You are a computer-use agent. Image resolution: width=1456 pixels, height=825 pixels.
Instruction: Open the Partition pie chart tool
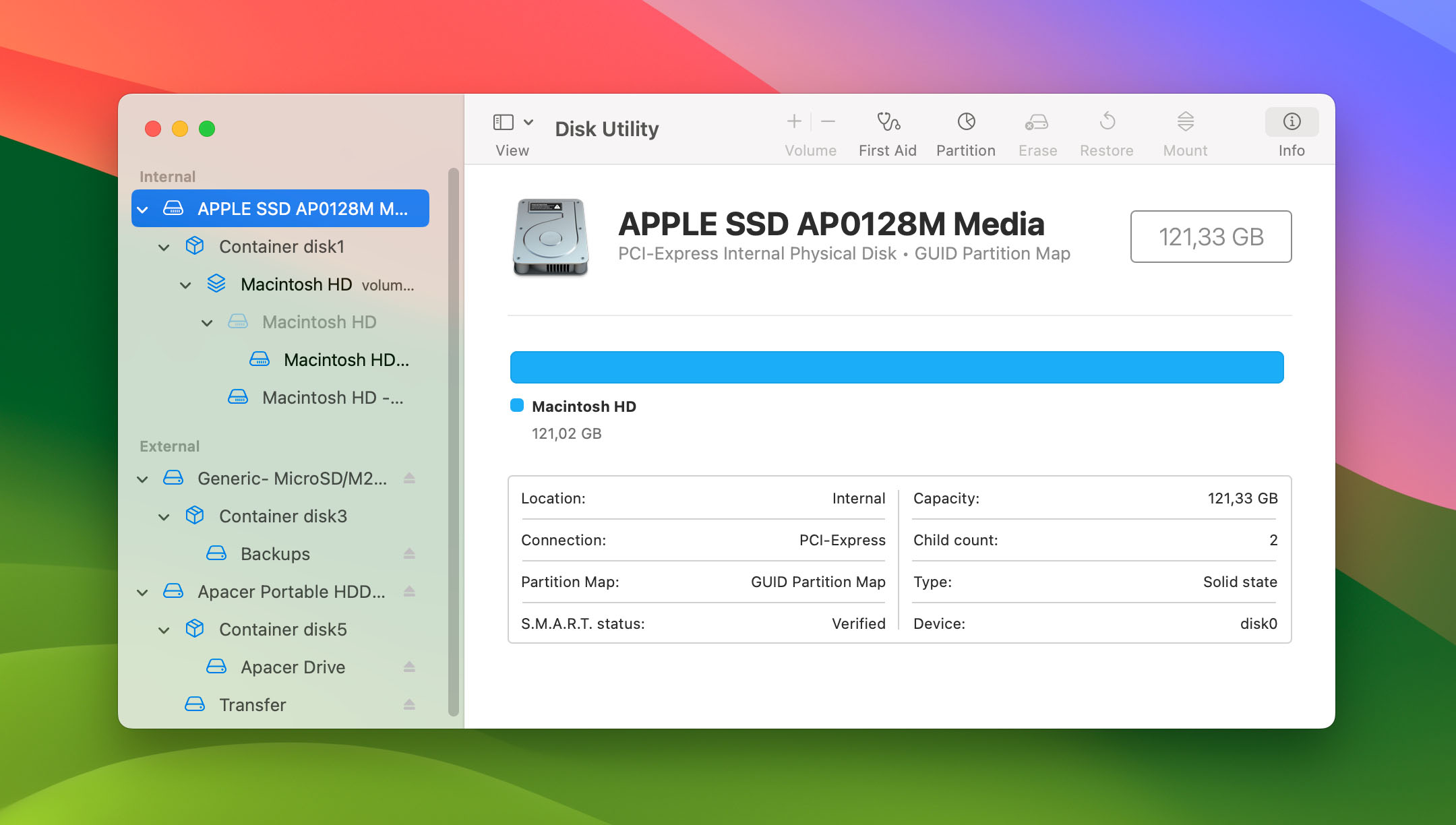(x=966, y=122)
